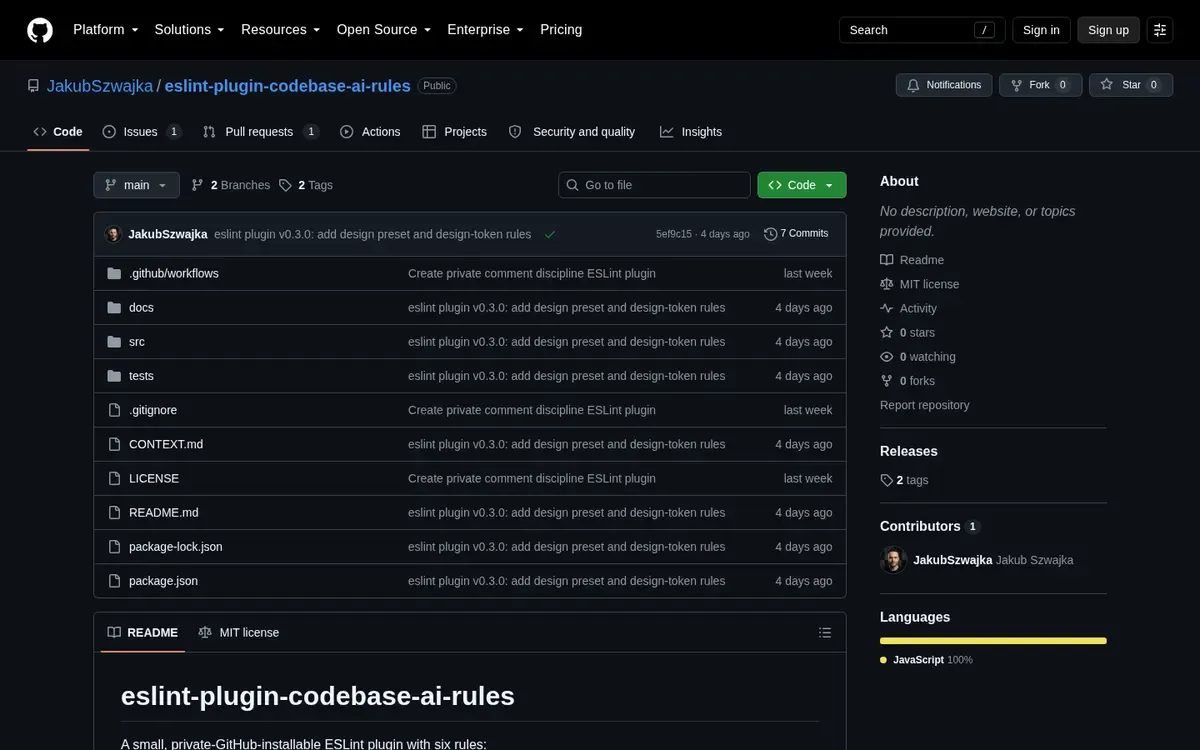The width and height of the screenshot is (1200, 750).
Task: Click the Pricing link
Action: tap(561, 30)
